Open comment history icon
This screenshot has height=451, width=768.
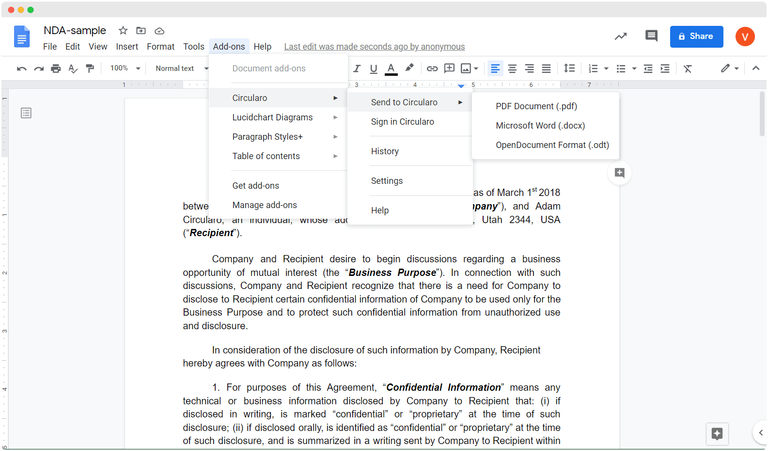(651, 36)
